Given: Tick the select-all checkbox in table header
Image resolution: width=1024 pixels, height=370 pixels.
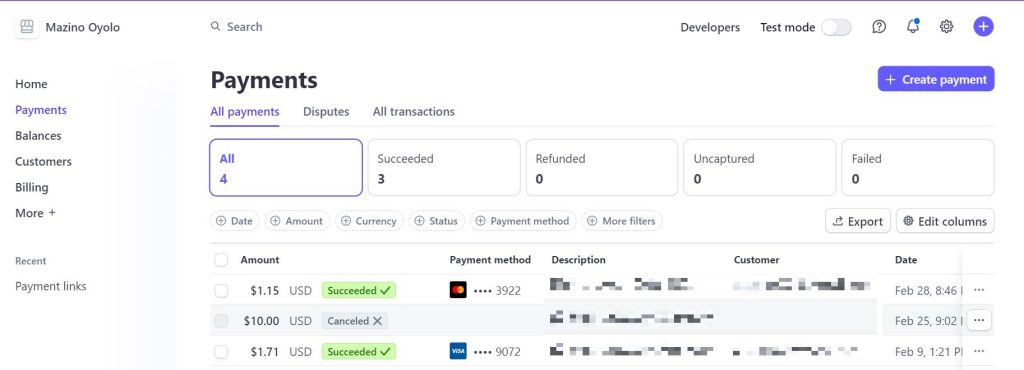Looking at the screenshot, I should (x=221, y=260).
